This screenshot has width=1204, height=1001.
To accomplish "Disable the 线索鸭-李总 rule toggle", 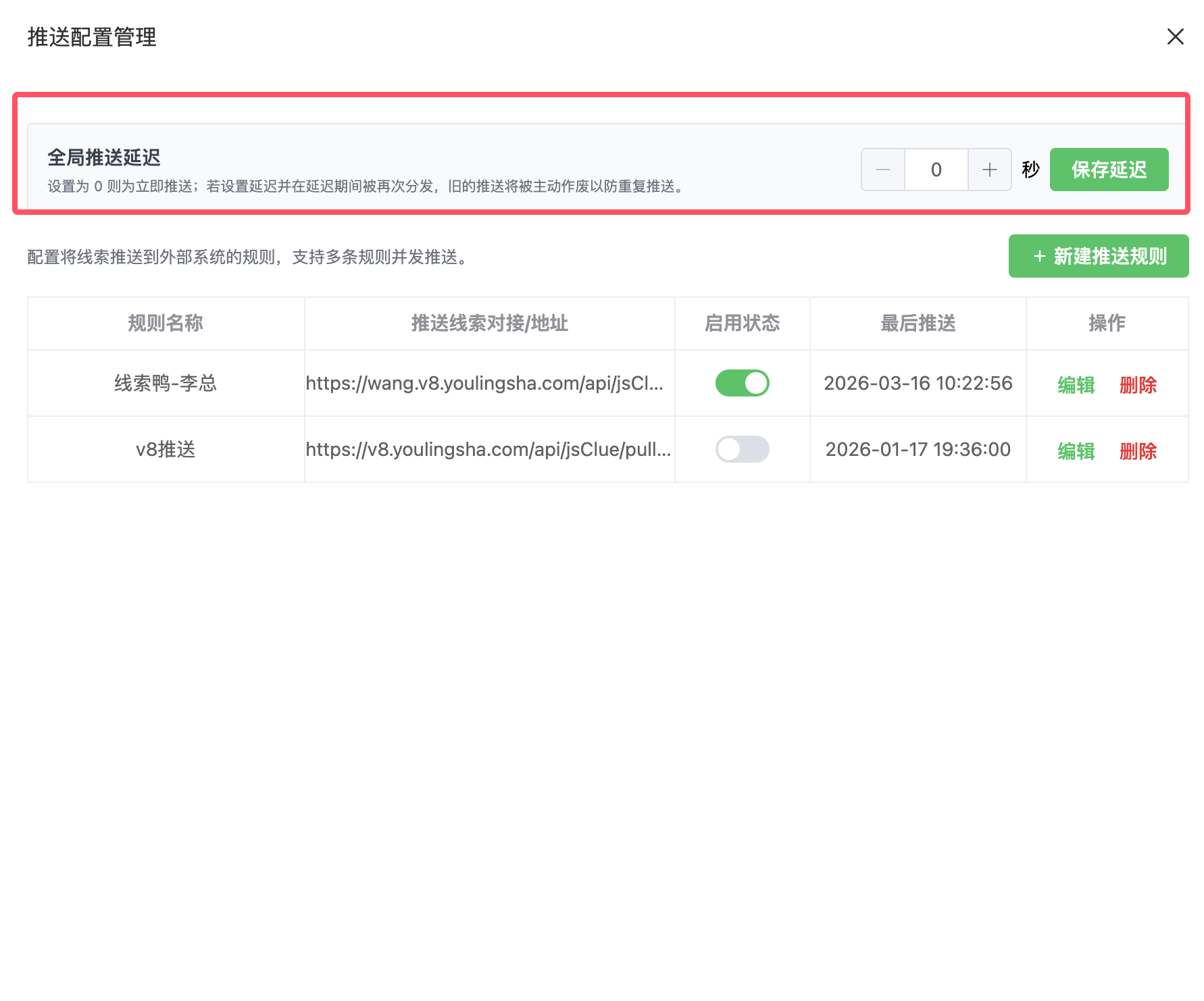I will tap(742, 383).
